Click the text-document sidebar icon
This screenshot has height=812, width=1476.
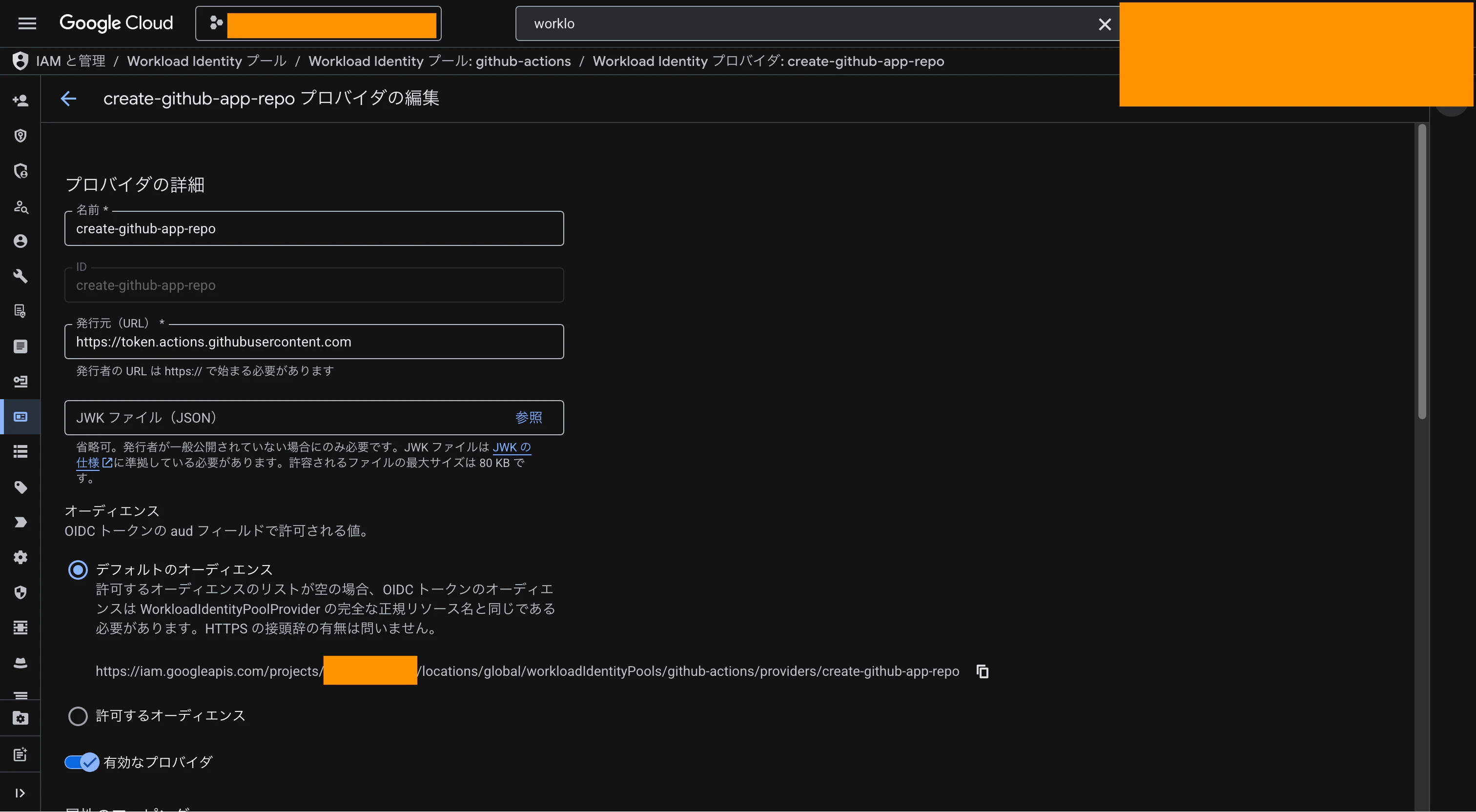[x=20, y=346]
